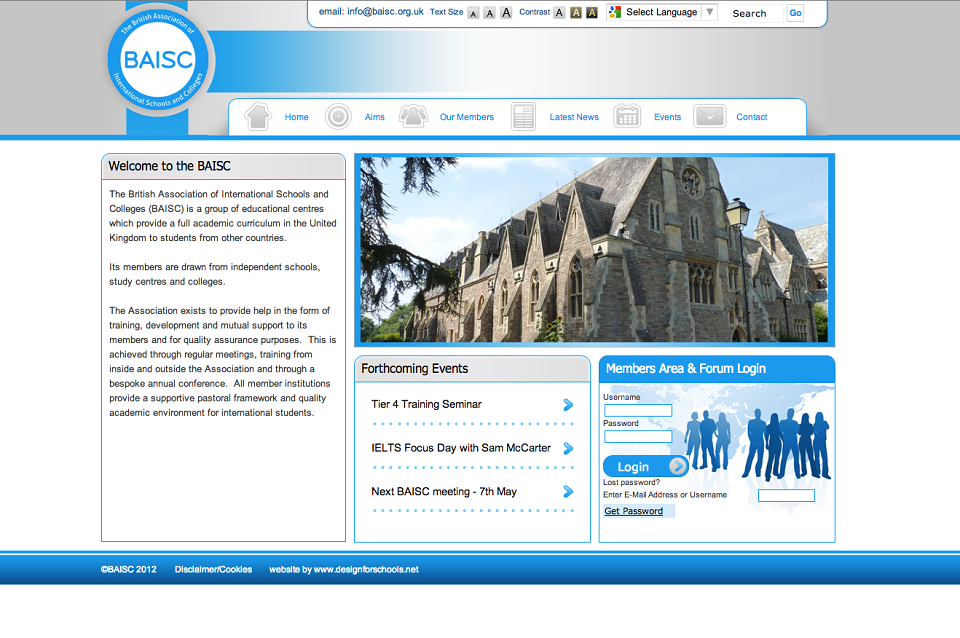
Task: Click the Go search button
Action: (795, 13)
